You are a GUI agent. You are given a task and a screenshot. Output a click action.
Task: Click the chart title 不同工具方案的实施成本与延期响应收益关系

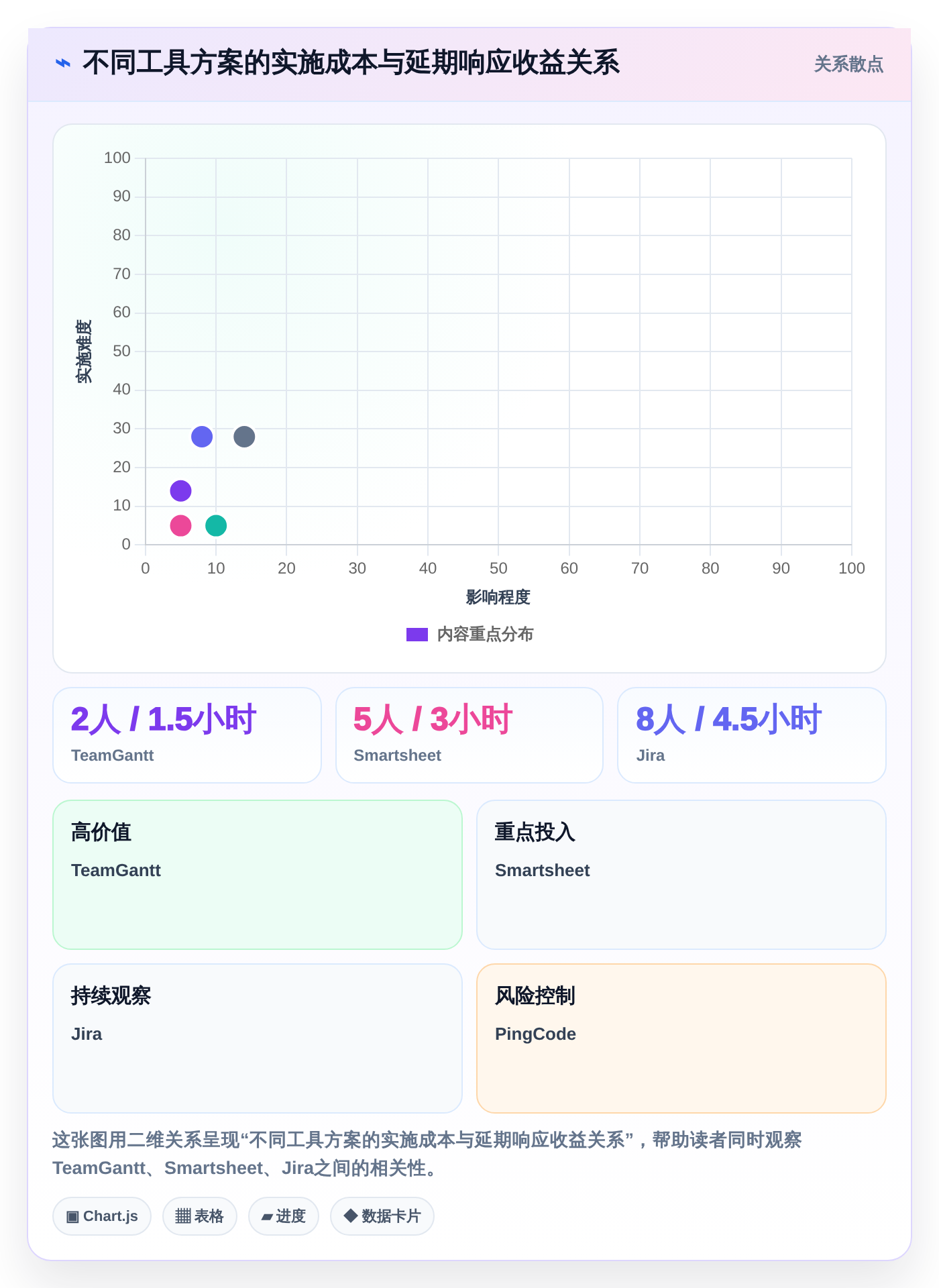(x=351, y=63)
